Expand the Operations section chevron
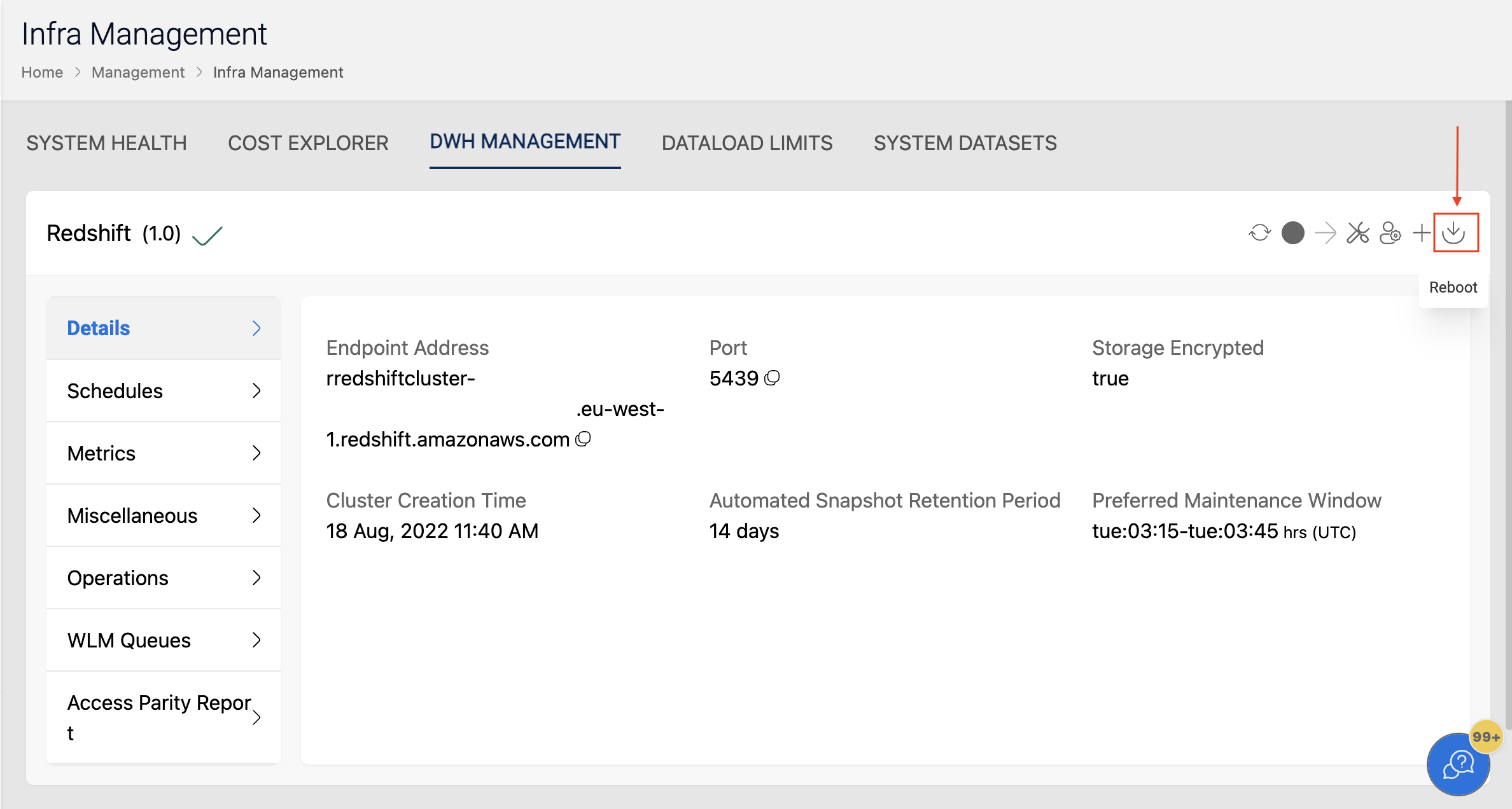 (x=256, y=577)
